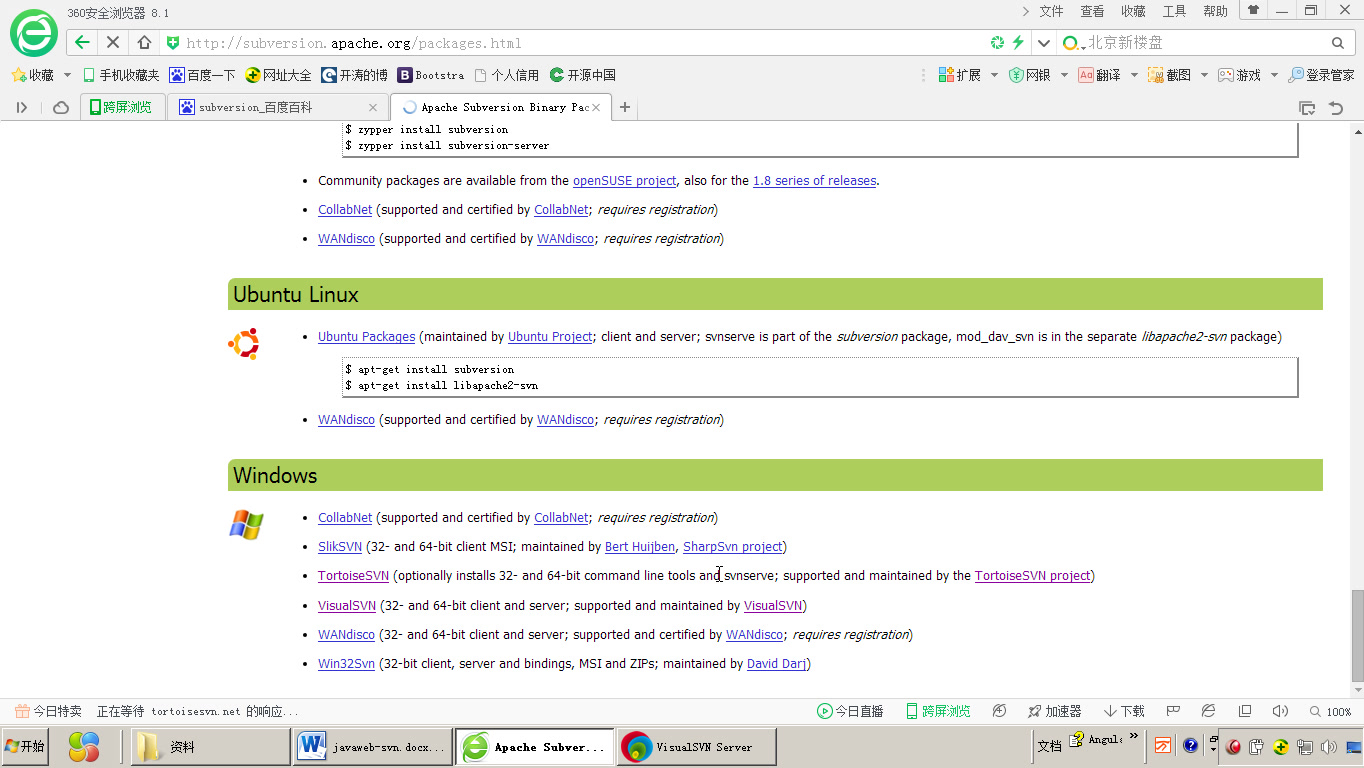Open the 网银 online banking tool
Screen dimensions: 1364x768
tap(1030, 75)
